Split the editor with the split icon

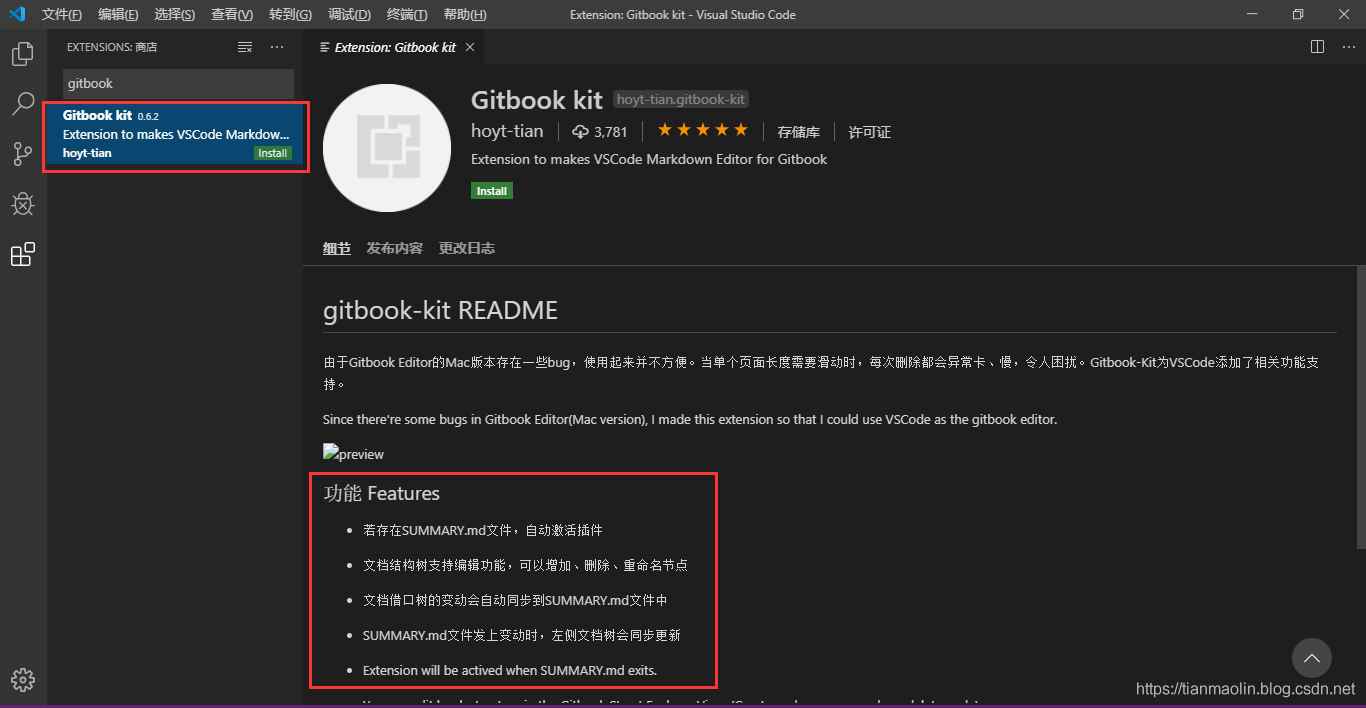(1316, 46)
